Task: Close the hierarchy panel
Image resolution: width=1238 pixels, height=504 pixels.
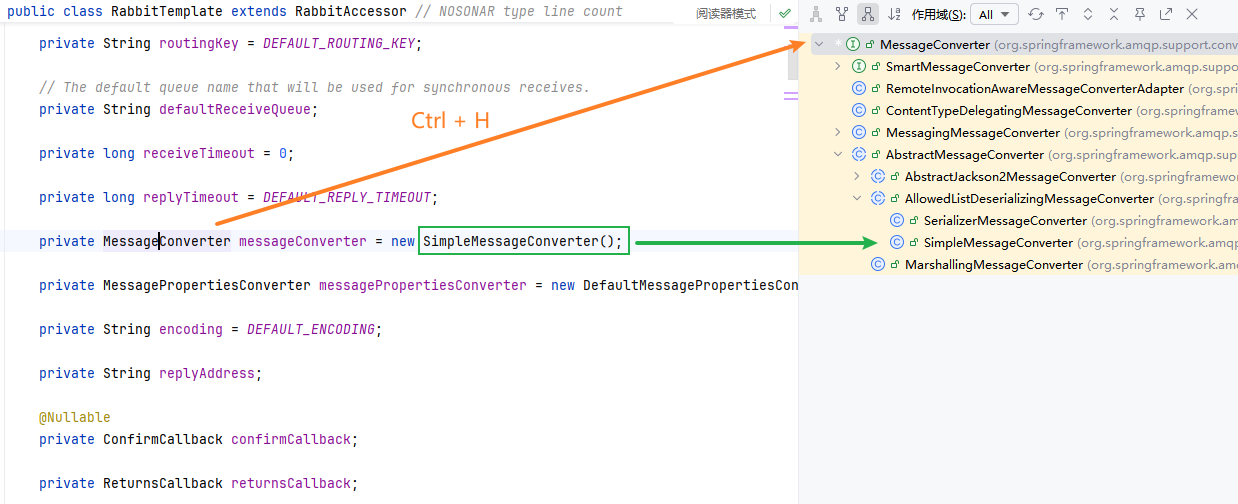Action: click(1192, 14)
